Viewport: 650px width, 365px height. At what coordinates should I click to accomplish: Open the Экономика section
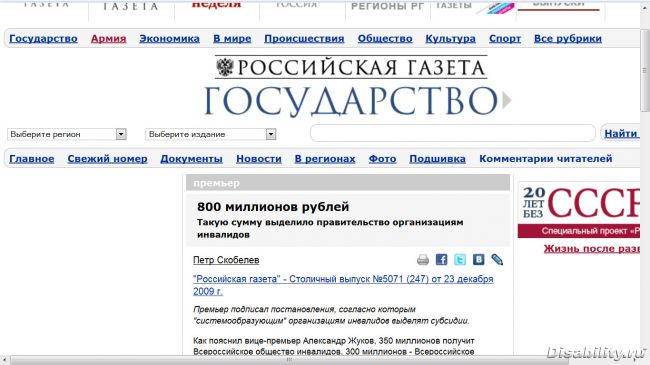click(170, 39)
